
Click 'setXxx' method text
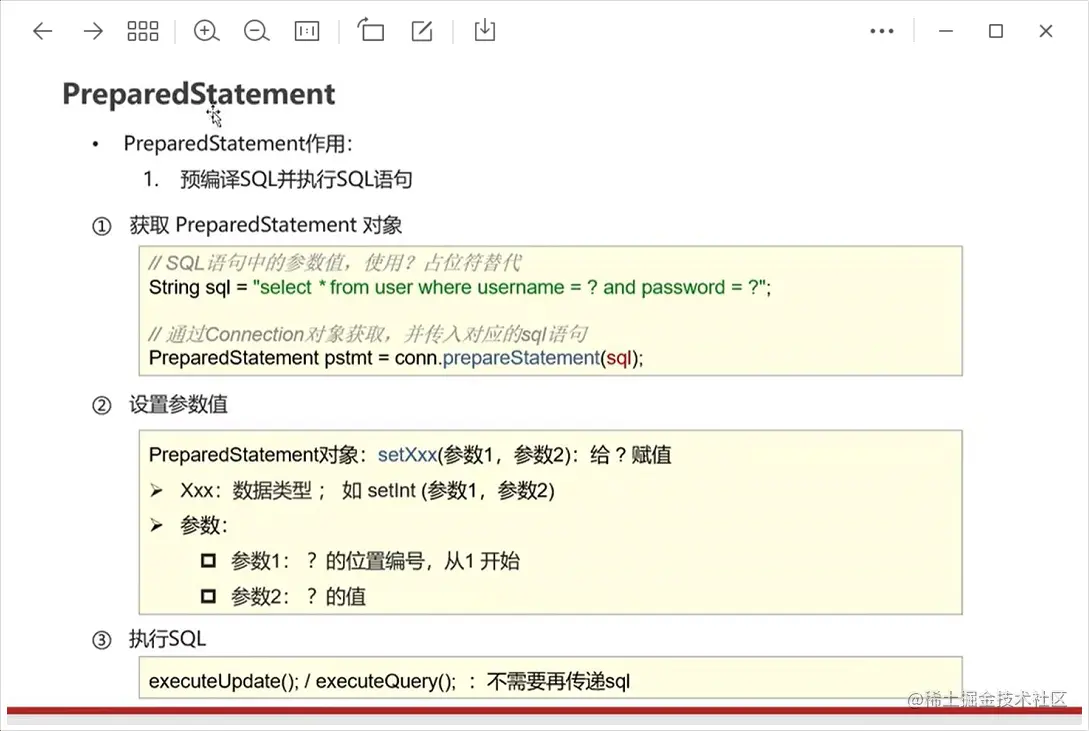click(x=407, y=455)
